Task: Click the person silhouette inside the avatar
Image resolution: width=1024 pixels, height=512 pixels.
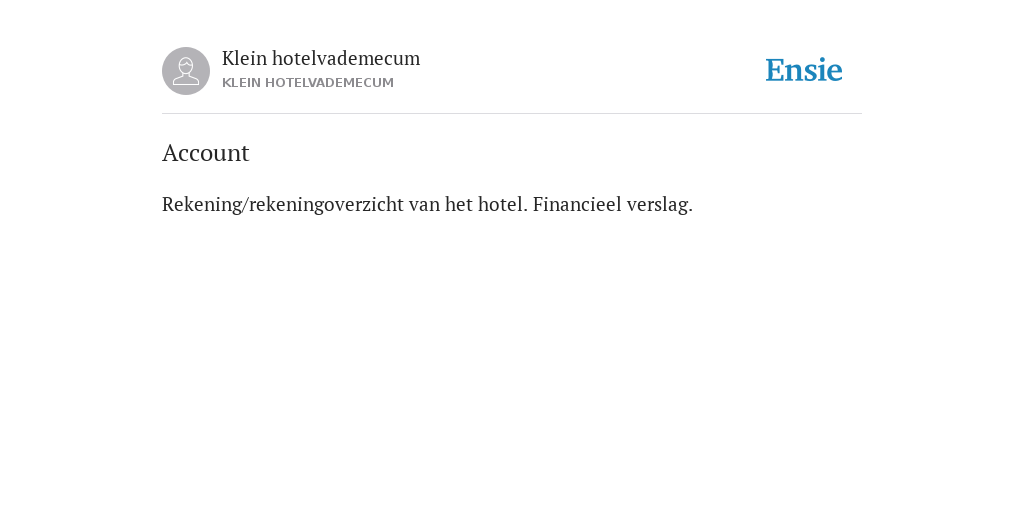Action: (x=186, y=71)
